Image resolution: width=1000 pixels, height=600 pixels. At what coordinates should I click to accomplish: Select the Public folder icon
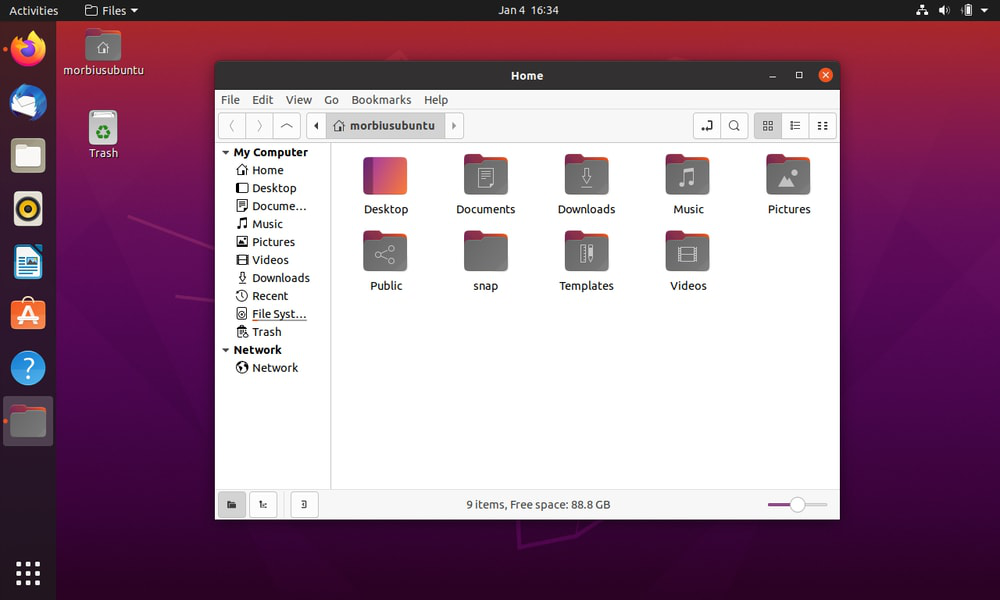pyautogui.click(x=385, y=252)
